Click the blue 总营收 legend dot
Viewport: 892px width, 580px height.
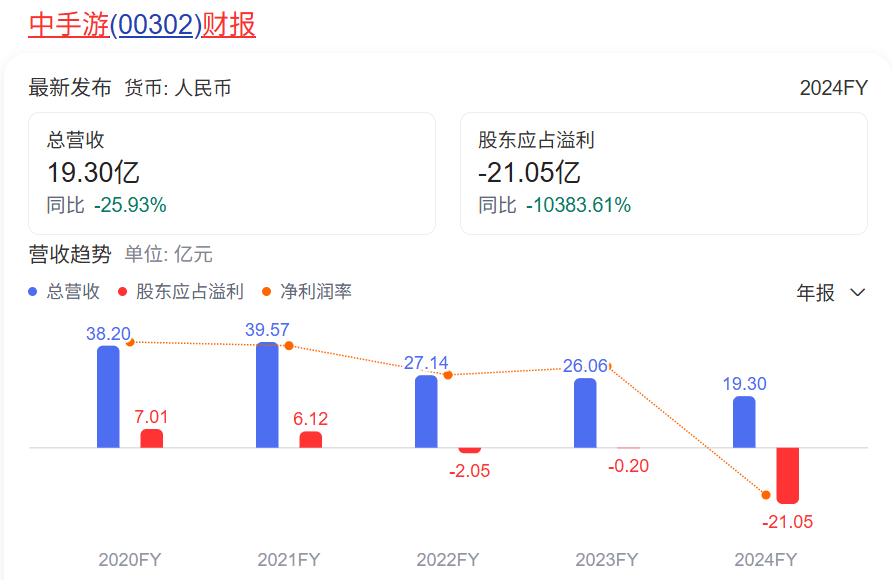point(32,292)
